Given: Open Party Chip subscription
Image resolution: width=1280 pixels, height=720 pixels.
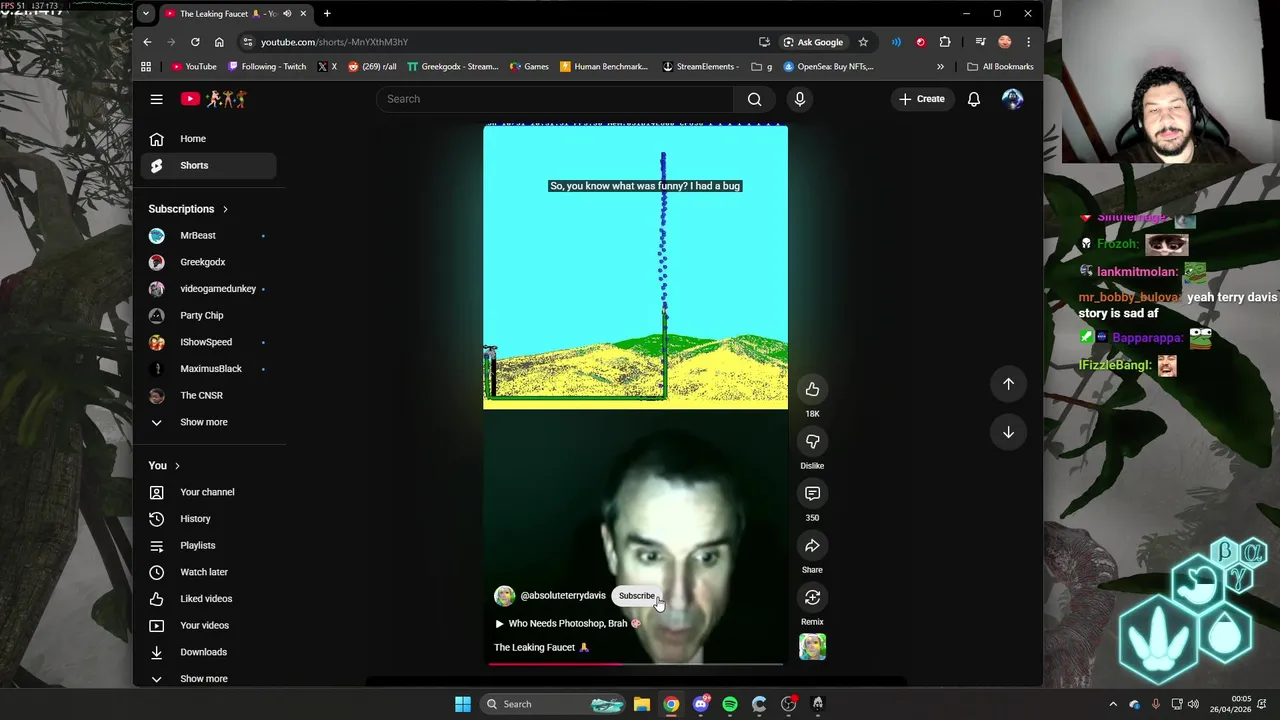Looking at the screenshot, I should click(x=207, y=315).
